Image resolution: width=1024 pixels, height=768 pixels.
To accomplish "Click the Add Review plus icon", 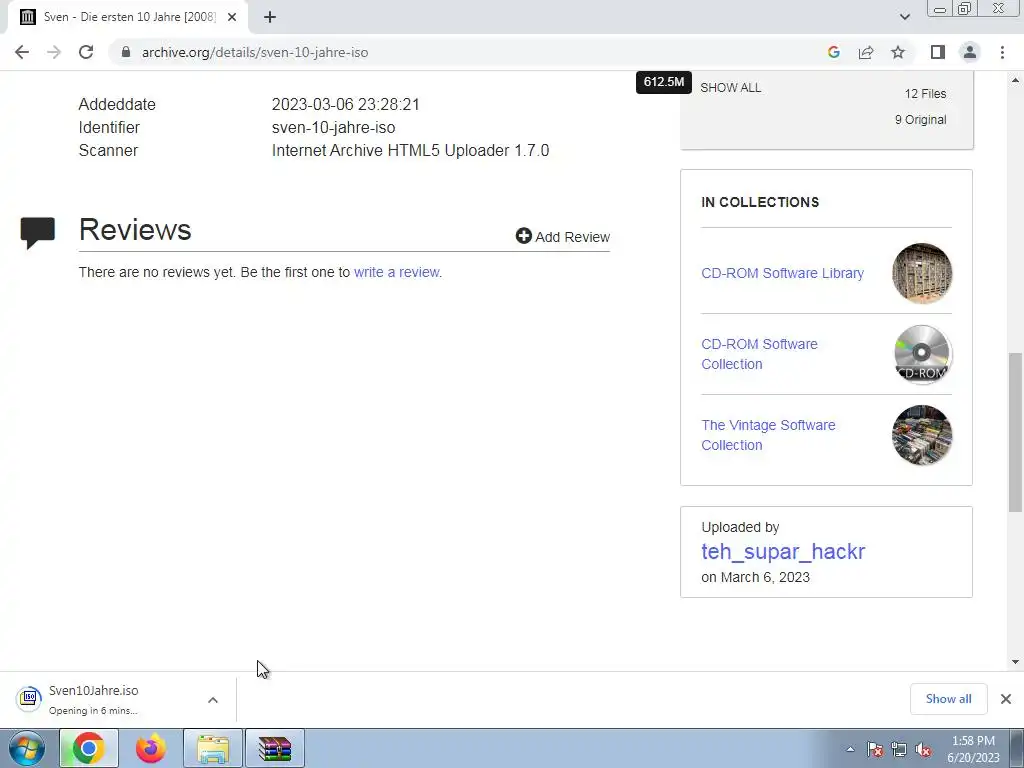I will point(524,236).
